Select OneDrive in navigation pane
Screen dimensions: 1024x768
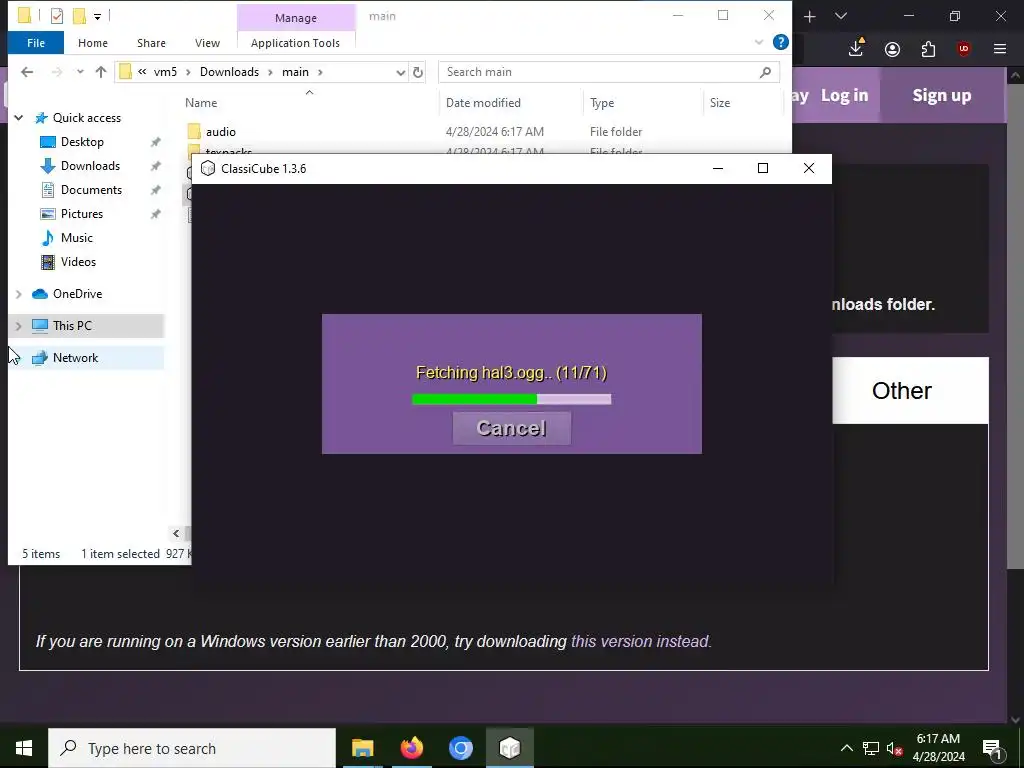point(77,294)
